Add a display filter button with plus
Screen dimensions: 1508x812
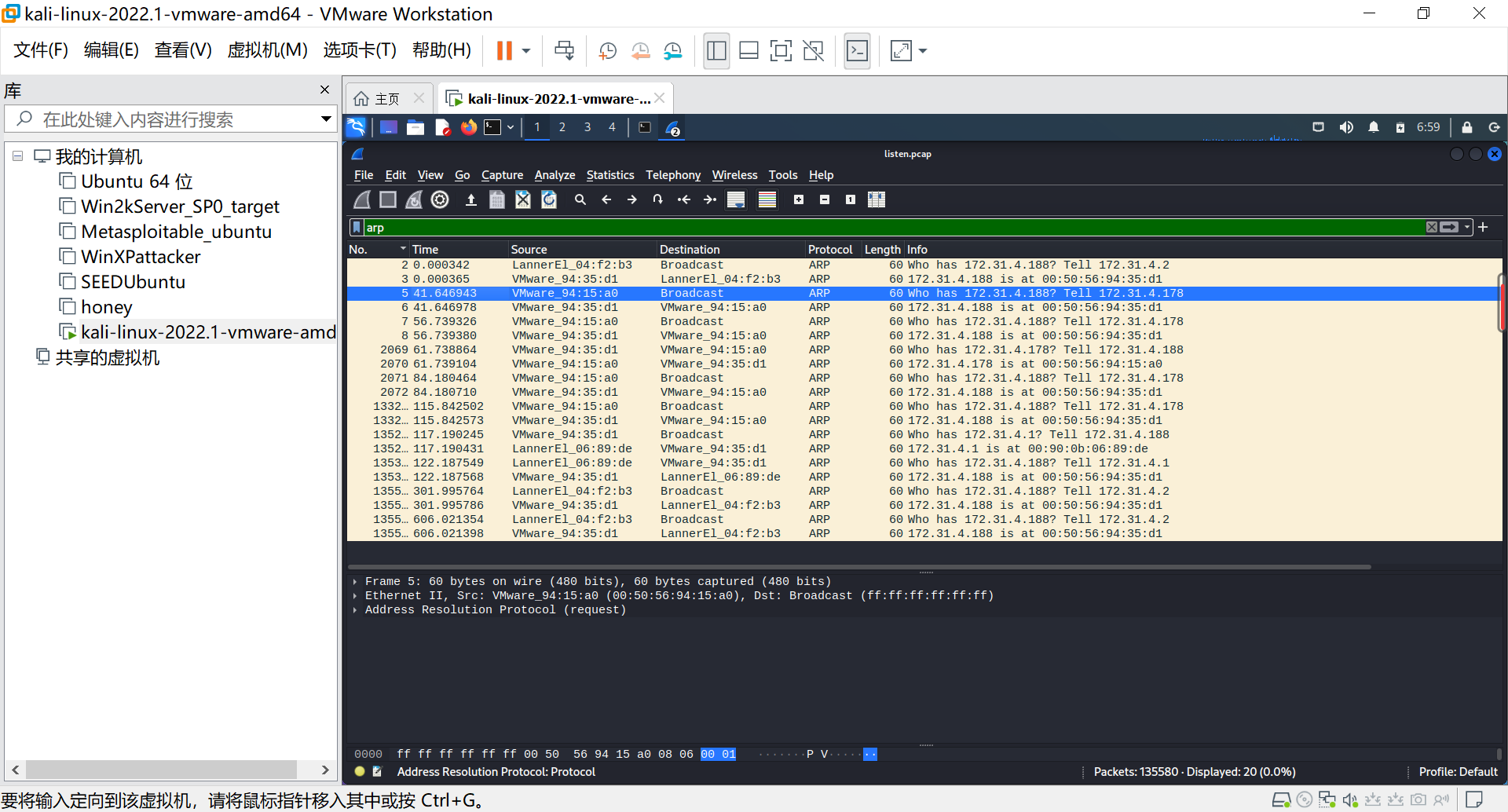(1483, 227)
